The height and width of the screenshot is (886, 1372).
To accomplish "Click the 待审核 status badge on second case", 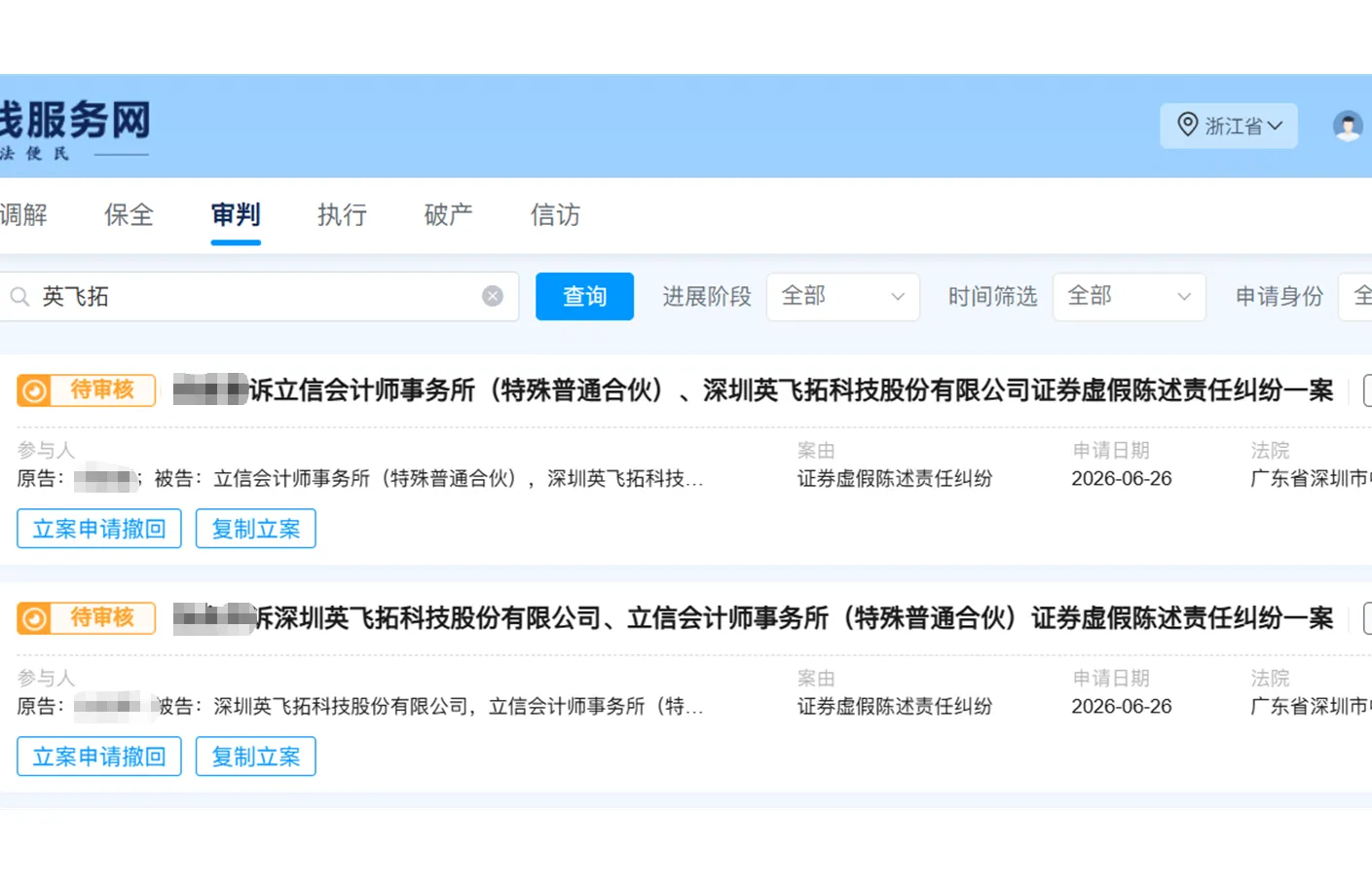I will (x=87, y=618).
